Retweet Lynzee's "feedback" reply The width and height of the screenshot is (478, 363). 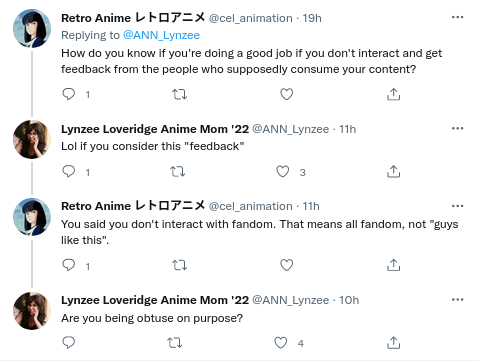coord(177,172)
